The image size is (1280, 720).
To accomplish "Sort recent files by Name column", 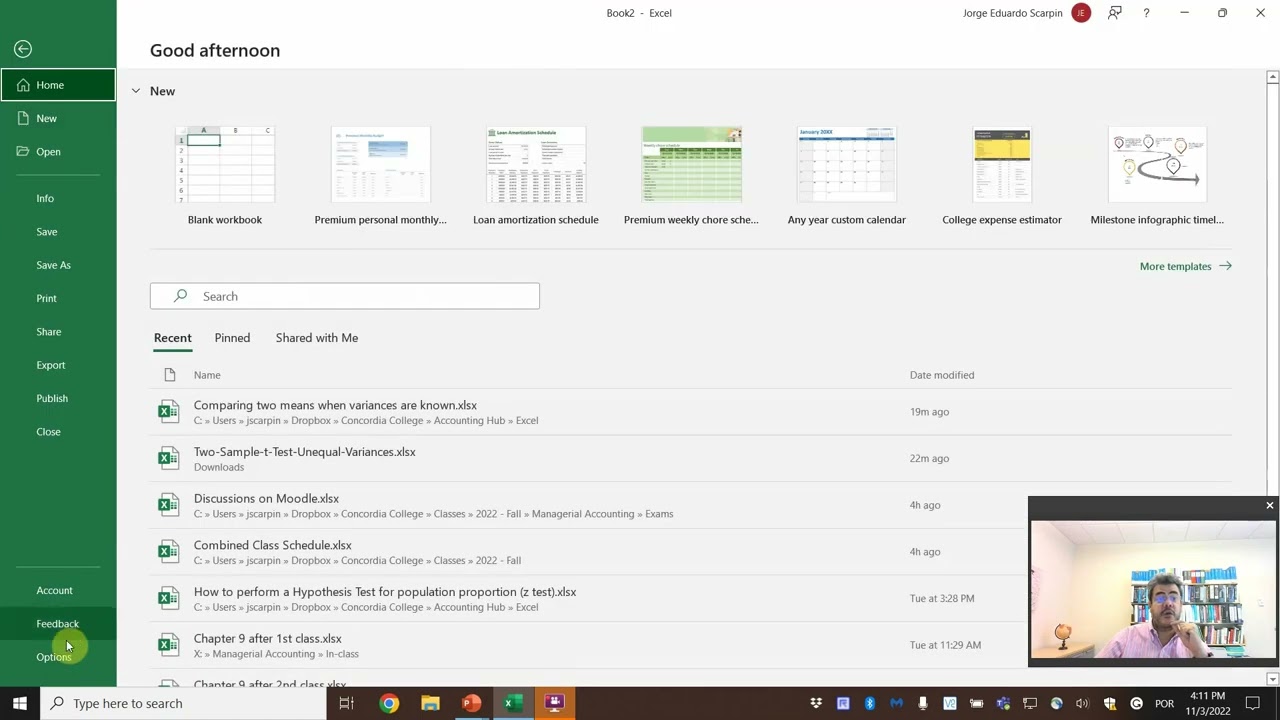I will click(207, 375).
